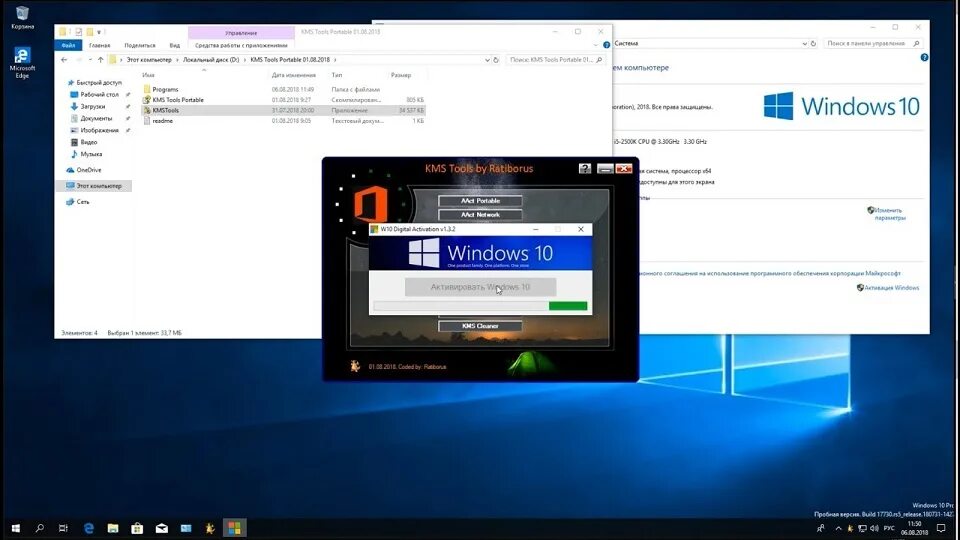This screenshot has height=540, width=960.
Task: Open the Средства работы с приложениями tab
Action: tap(241, 45)
